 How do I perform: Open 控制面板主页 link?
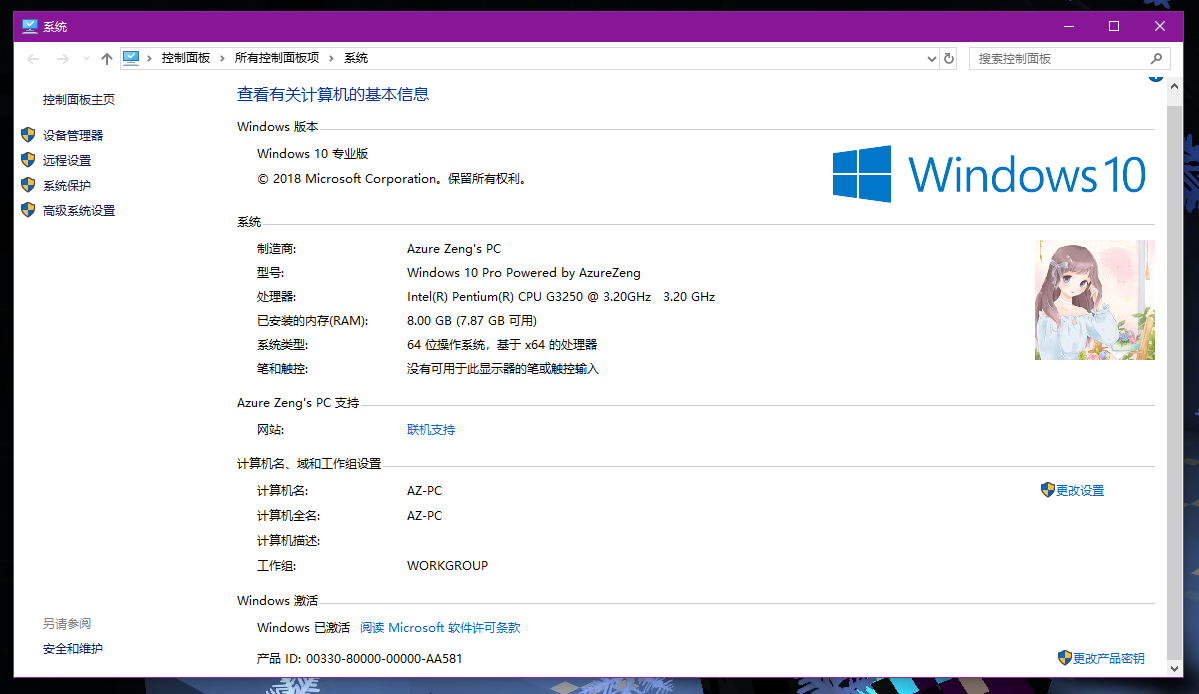pos(79,99)
